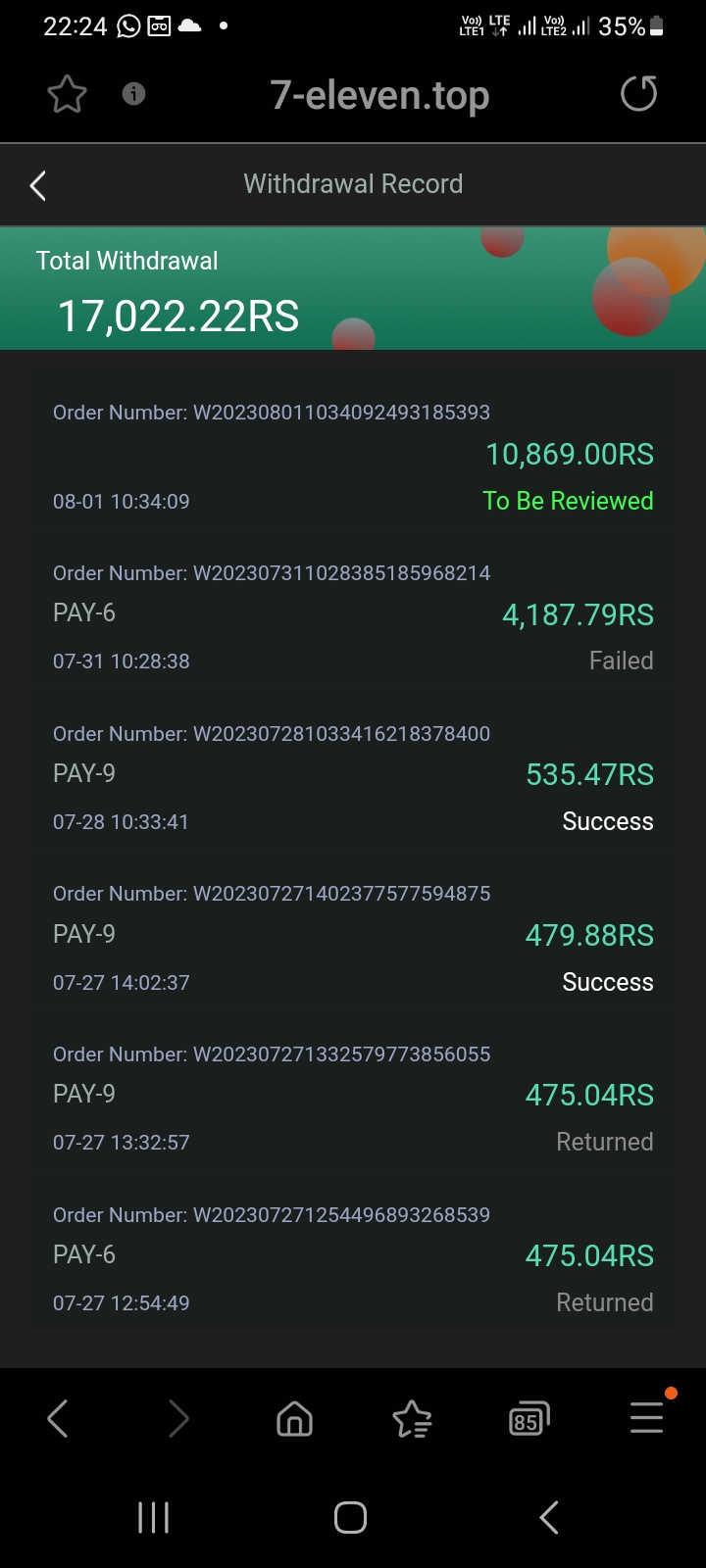Bookmark page with the star icon

[x=67, y=95]
